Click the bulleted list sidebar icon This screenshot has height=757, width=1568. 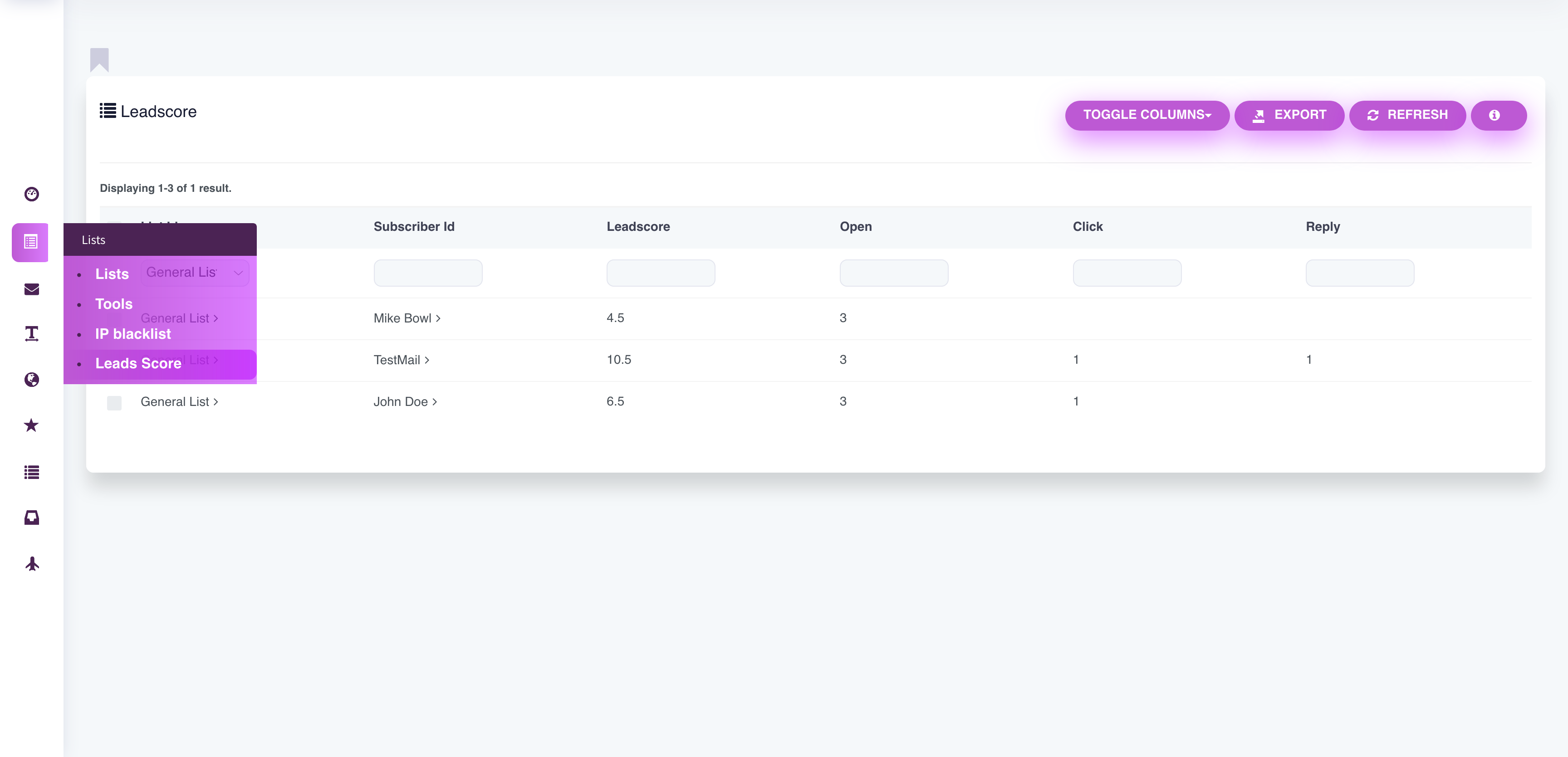coord(32,472)
